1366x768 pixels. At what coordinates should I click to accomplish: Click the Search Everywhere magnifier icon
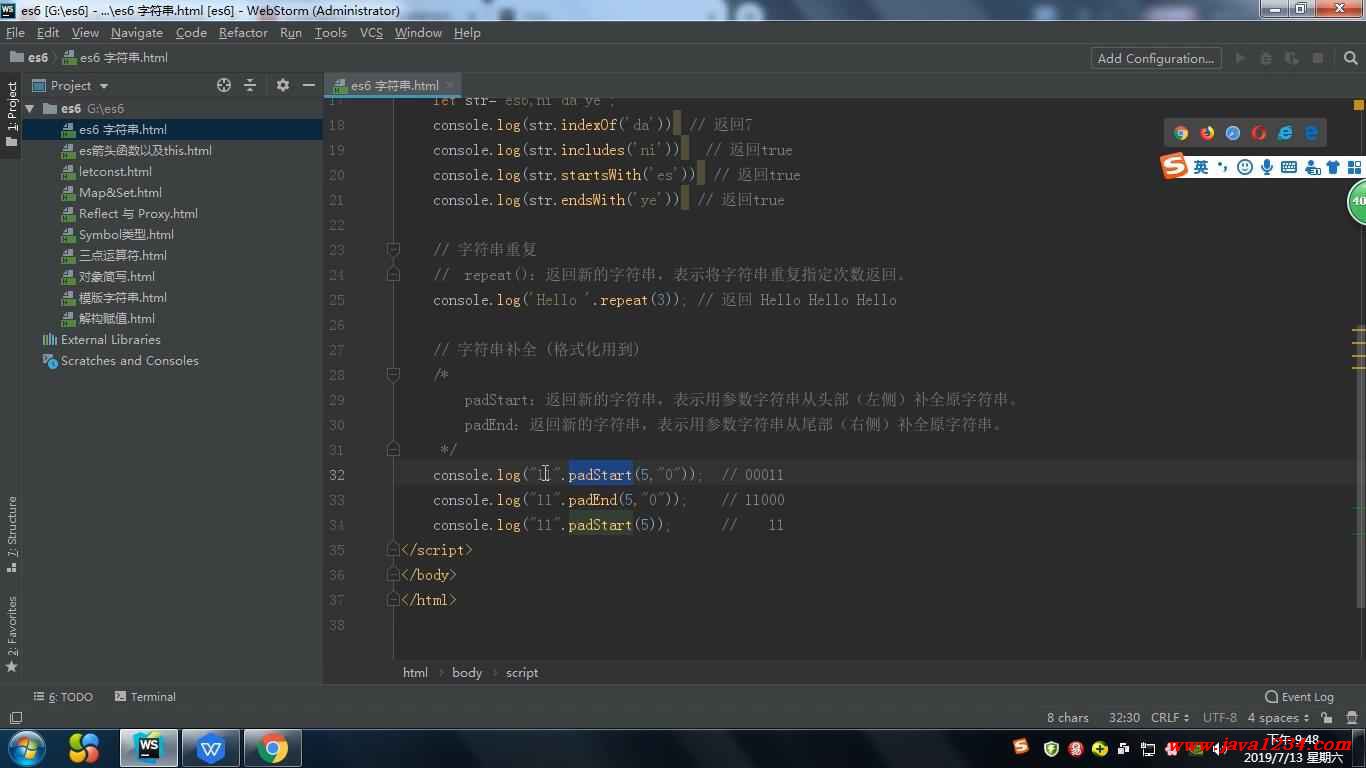[1350, 58]
